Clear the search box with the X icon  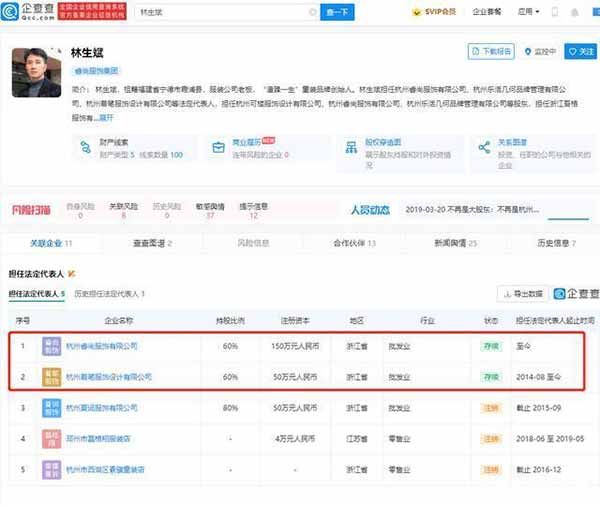[x=312, y=13]
